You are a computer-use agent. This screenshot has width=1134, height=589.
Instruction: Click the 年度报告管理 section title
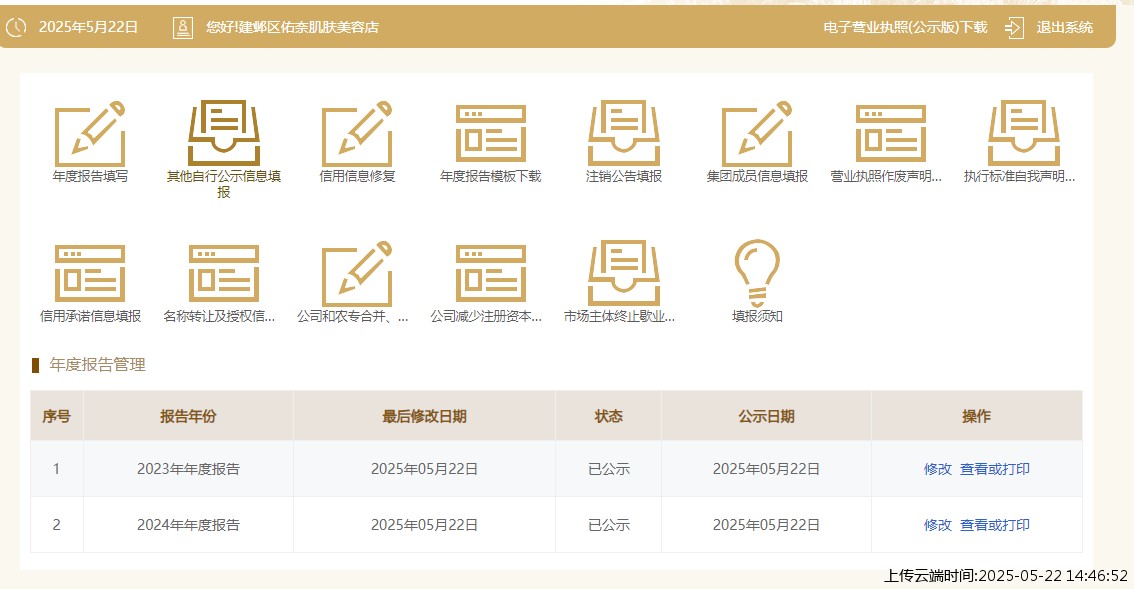(98, 365)
